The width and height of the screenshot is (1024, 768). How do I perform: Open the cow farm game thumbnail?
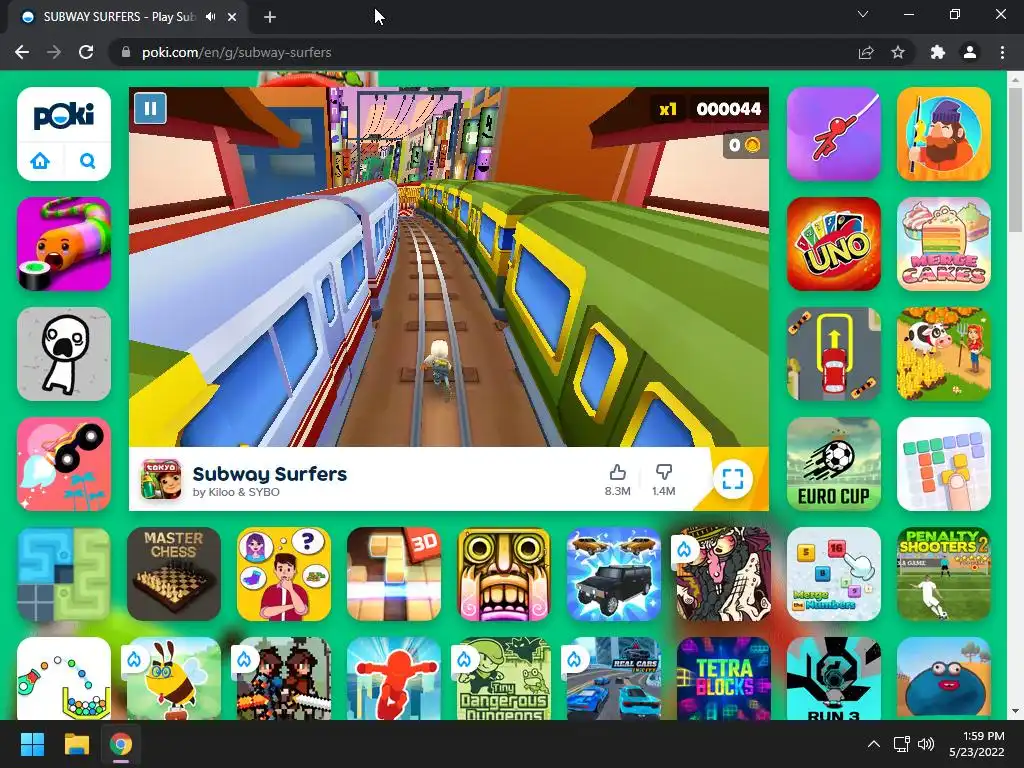(x=944, y=354)
